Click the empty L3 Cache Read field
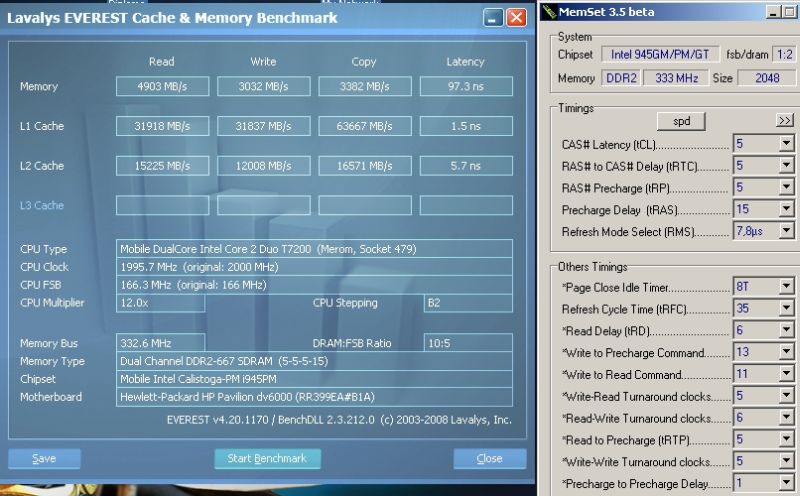Viewport: 800px width, 496px height. [x=162, y=205]
